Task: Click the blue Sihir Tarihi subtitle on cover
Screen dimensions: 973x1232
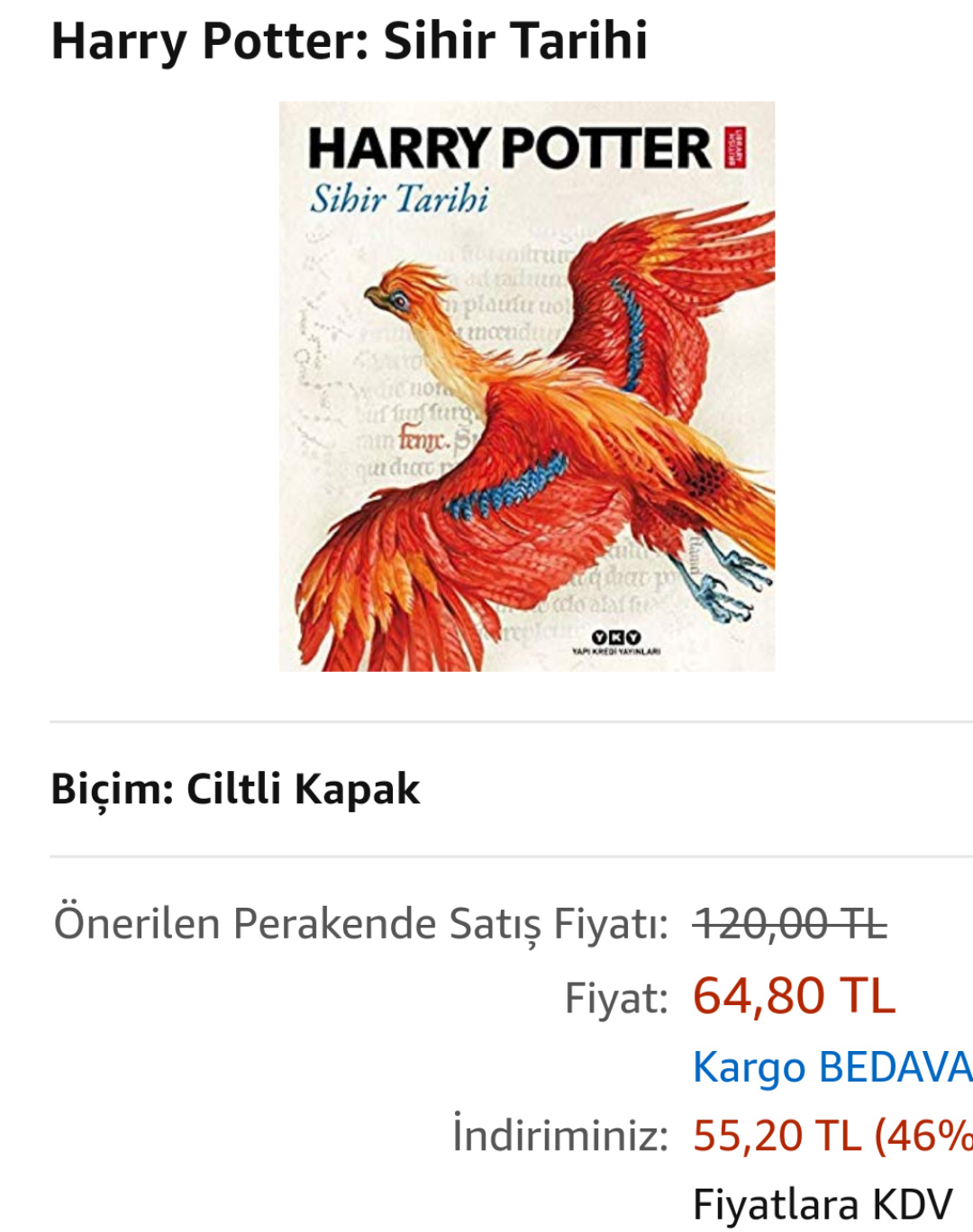Action: [399, 198]
